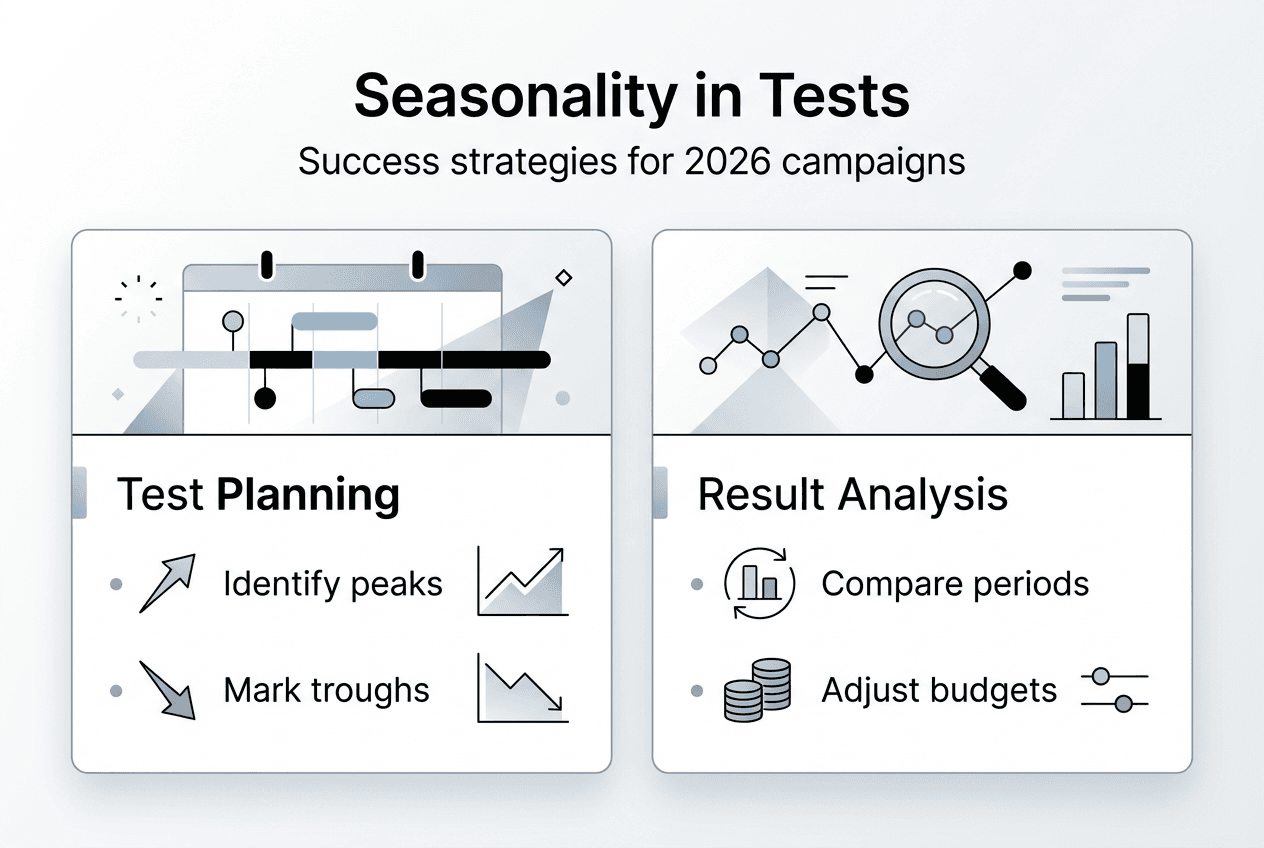The image size is (1264, 848).
Task: Click the subtitle about 2026 campaigns
Action: point(632,160)
